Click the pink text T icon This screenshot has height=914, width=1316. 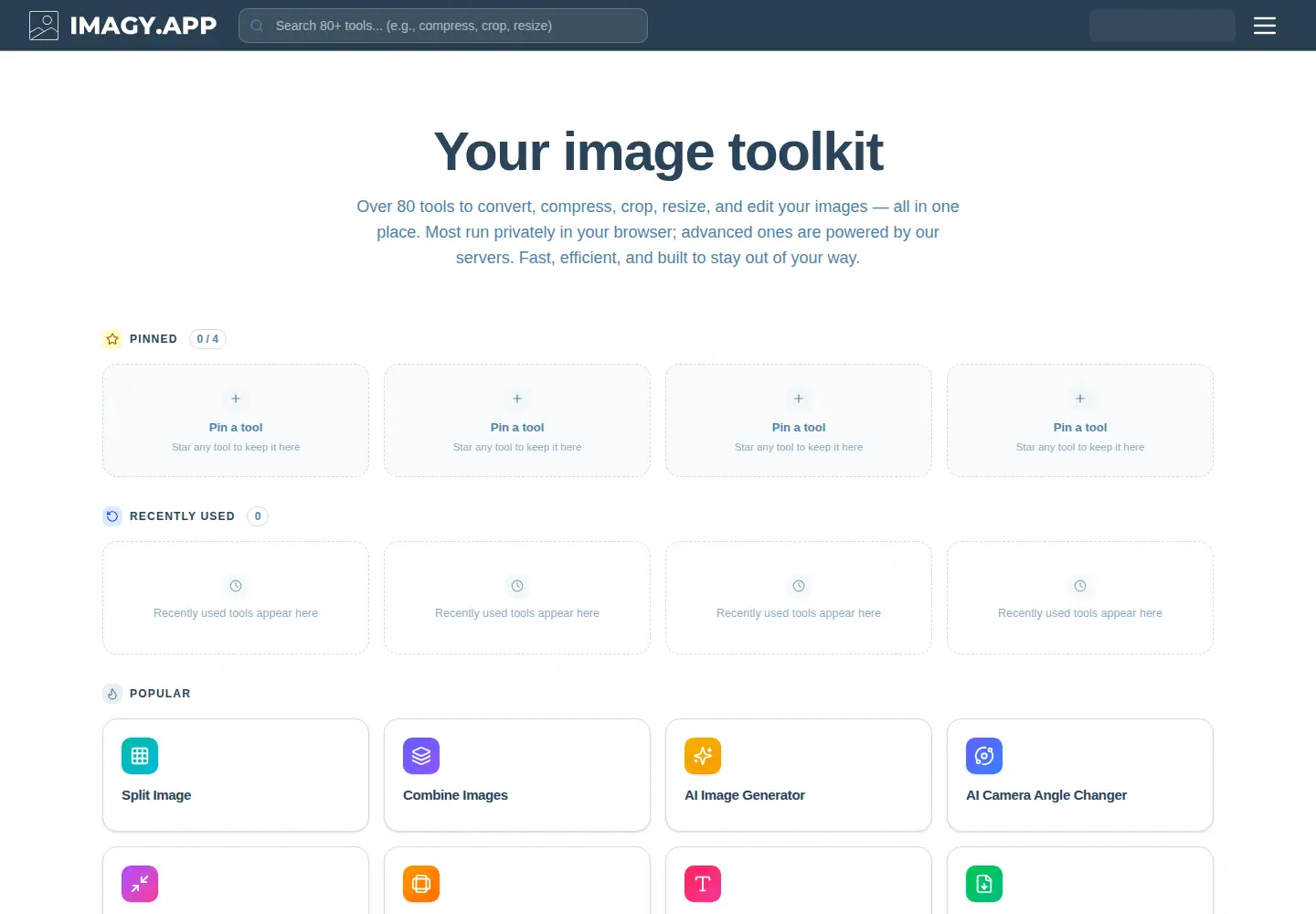[x=703, y=884]
